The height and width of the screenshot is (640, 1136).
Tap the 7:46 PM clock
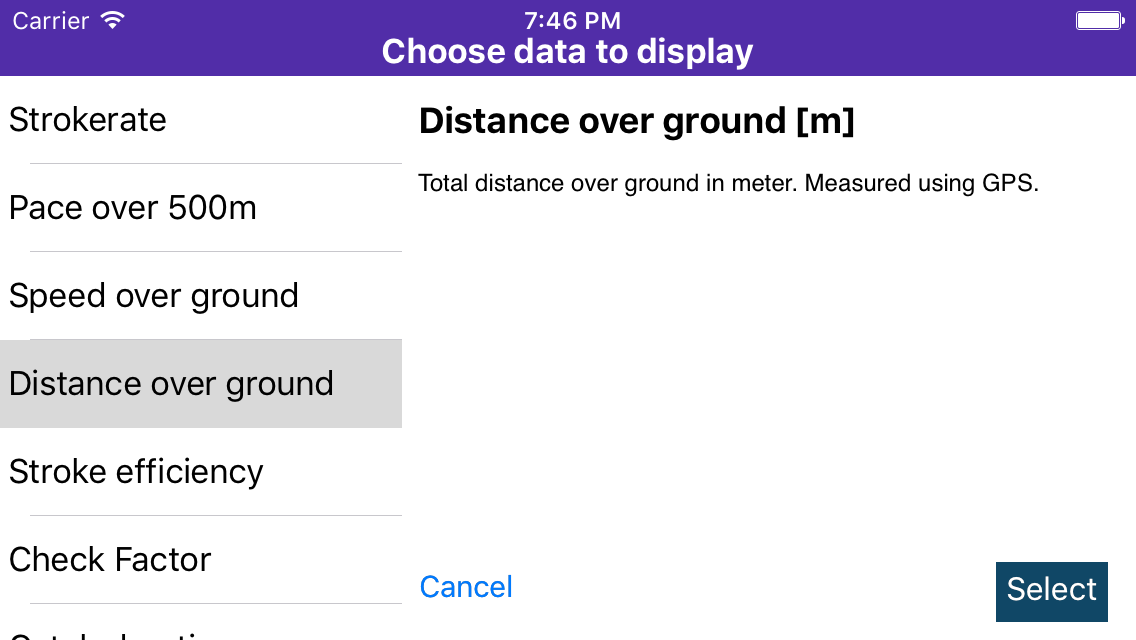pyautogui.click(x=572, y=20)
